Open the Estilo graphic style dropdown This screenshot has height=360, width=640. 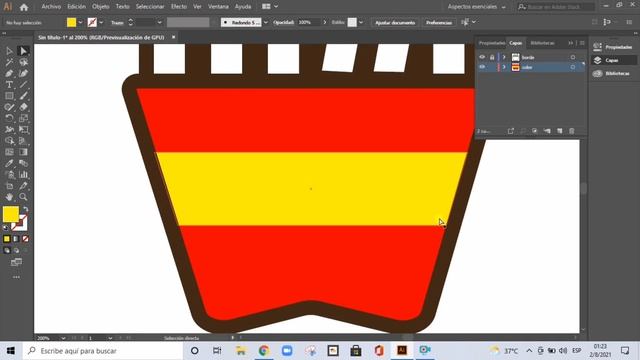click(x=361, y=22)
